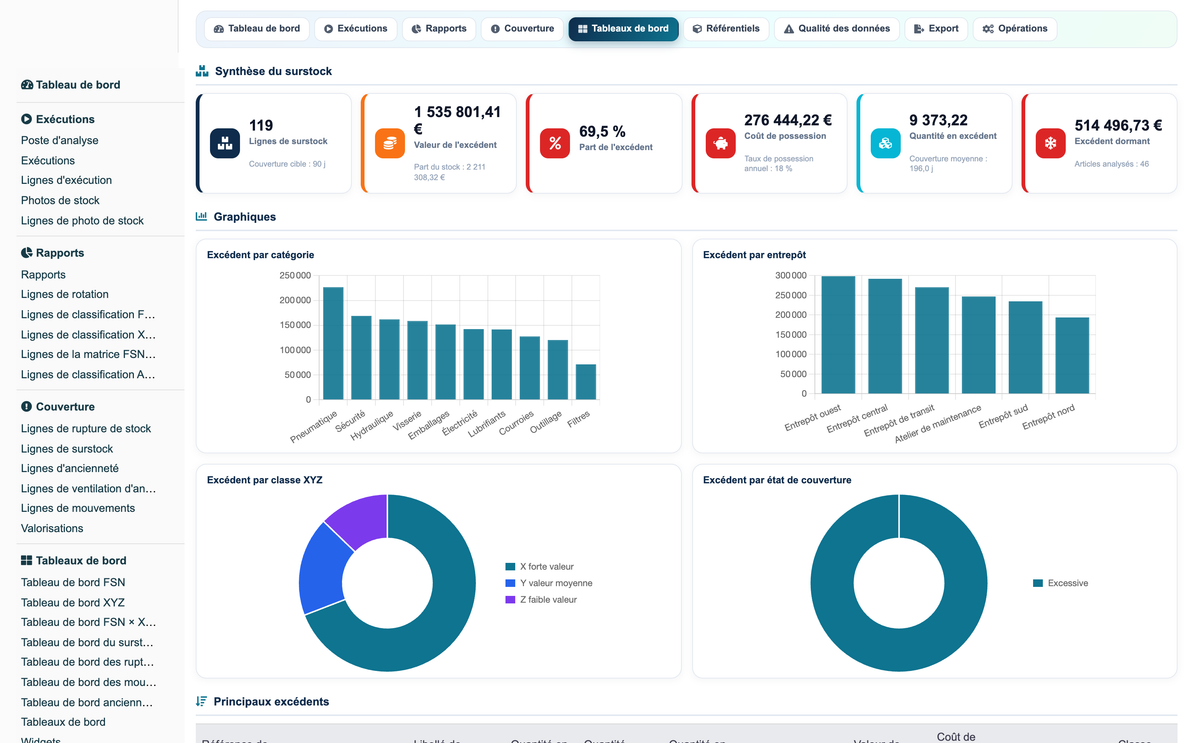
Task: Click the red percent icon for Part de l'excédent
Action: coord(555,143)
